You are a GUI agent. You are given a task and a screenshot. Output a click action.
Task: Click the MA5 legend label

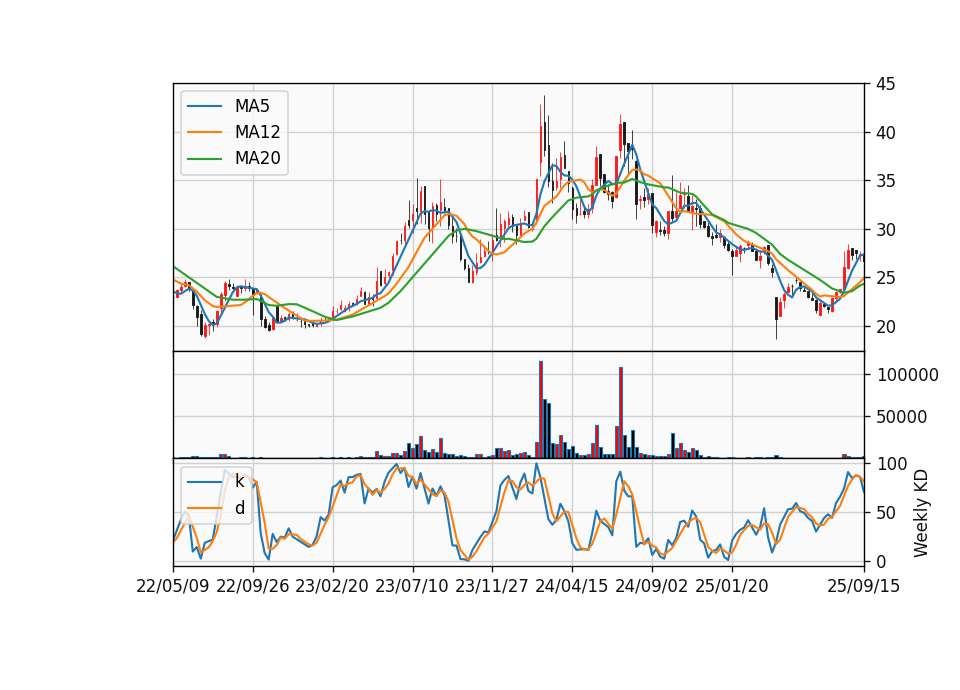point(252,106)
